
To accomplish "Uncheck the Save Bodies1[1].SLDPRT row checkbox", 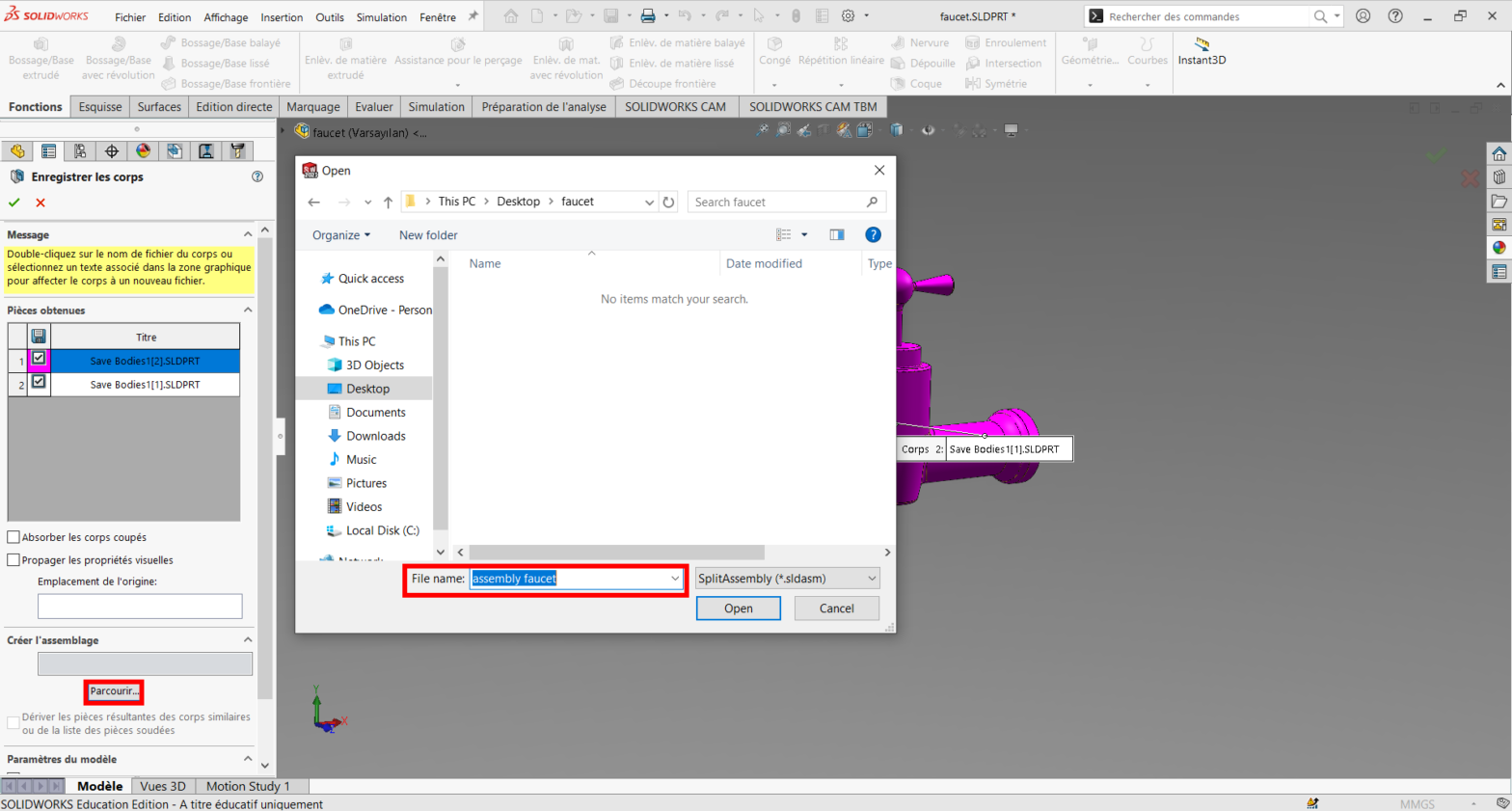I will [x=39, y=382].
